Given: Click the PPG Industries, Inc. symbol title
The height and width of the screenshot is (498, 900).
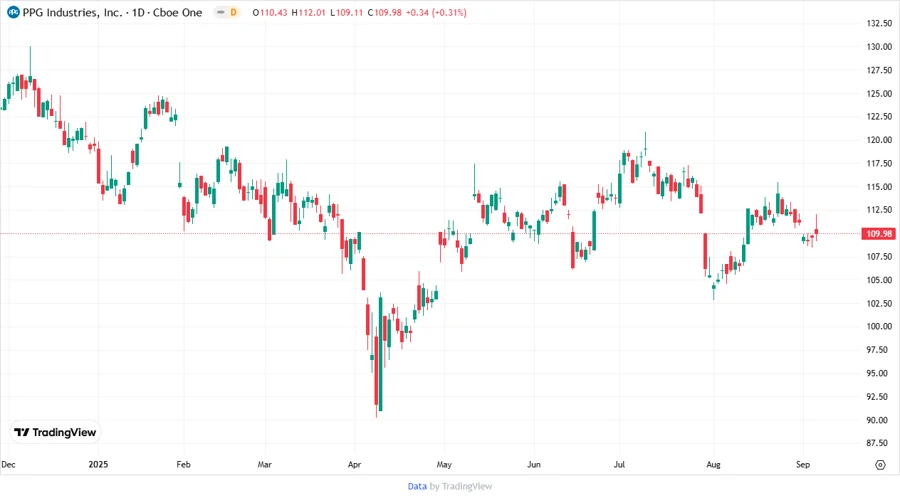Looking at the screenshot, I should (72, 12).
